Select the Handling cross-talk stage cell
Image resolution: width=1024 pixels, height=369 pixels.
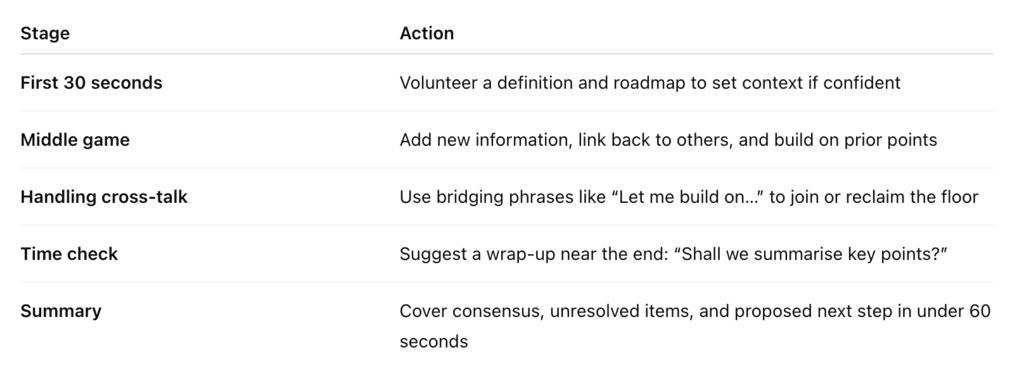[104, 197]
